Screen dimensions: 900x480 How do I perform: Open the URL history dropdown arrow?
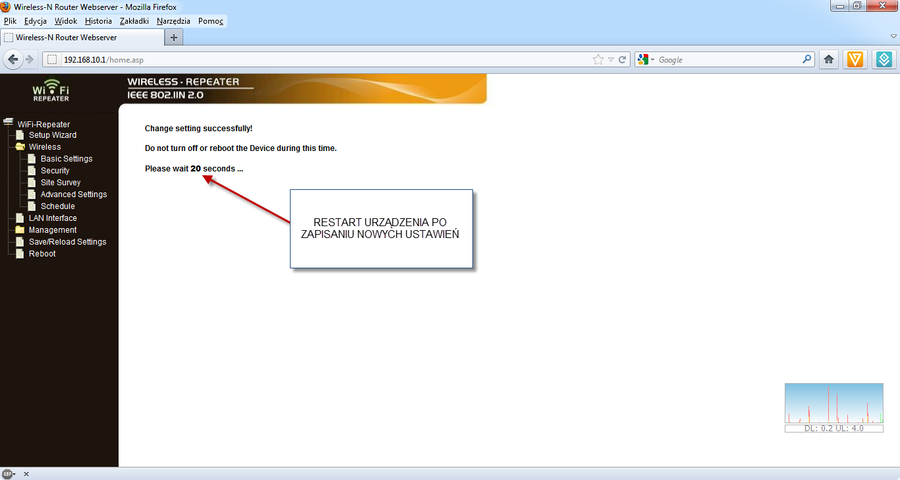click(x=611, y=60)
